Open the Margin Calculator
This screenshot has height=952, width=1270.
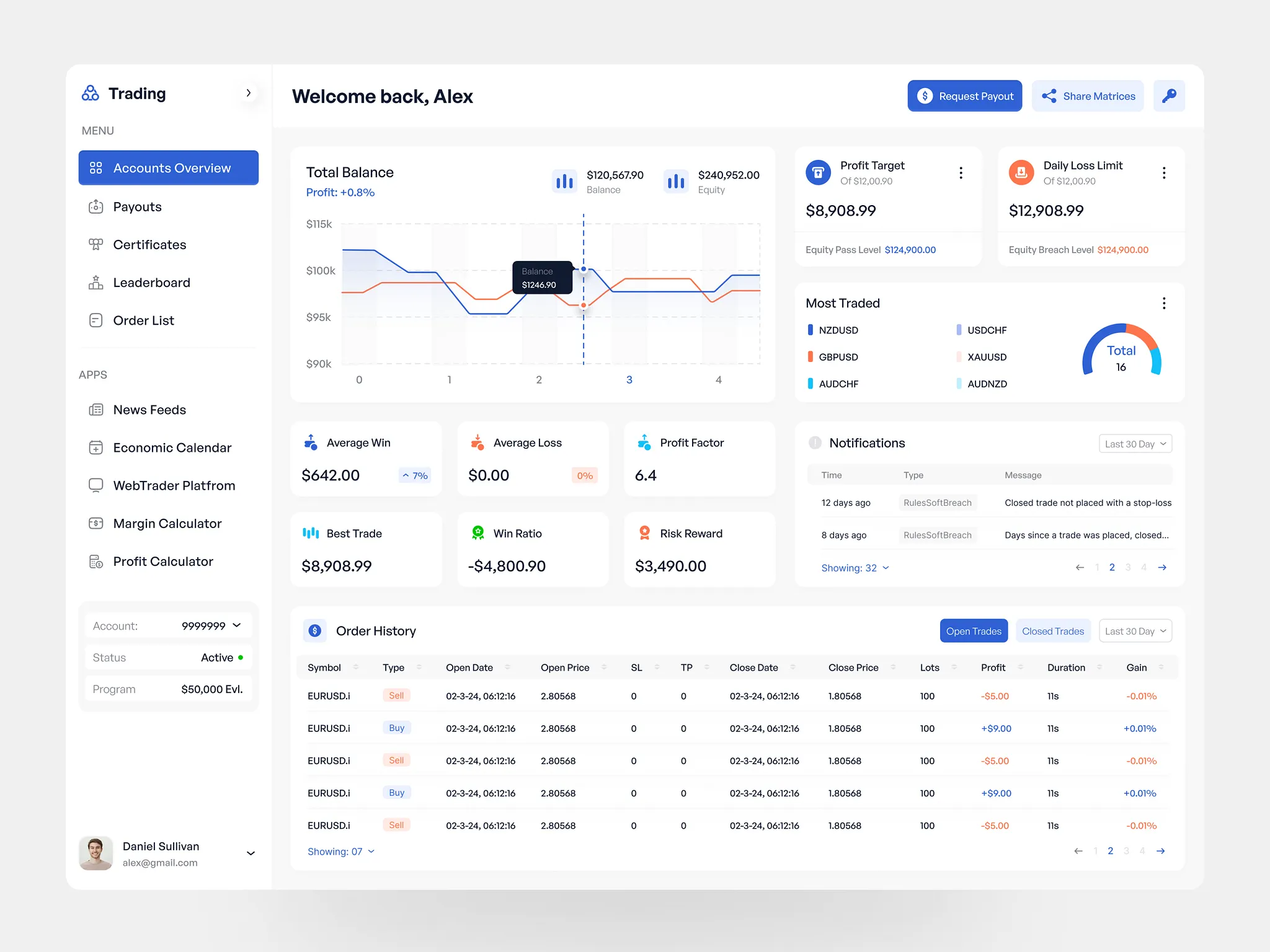click(x=167, y=524)
